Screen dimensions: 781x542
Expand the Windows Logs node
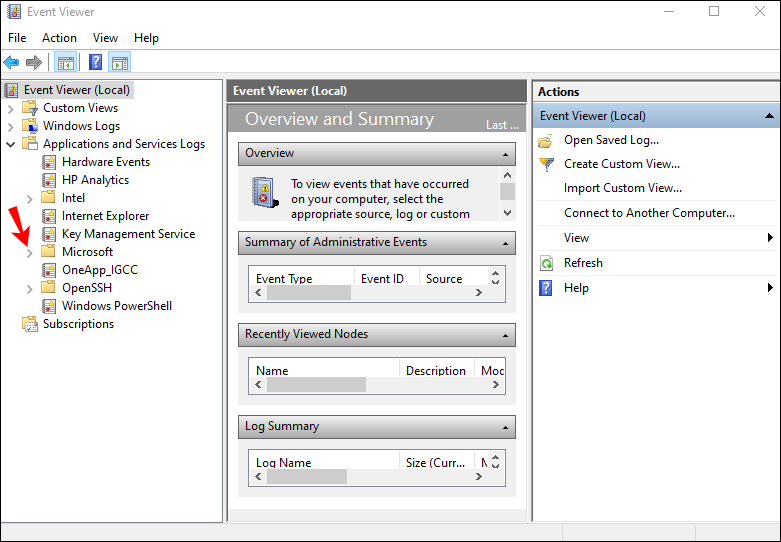point(11,126)
